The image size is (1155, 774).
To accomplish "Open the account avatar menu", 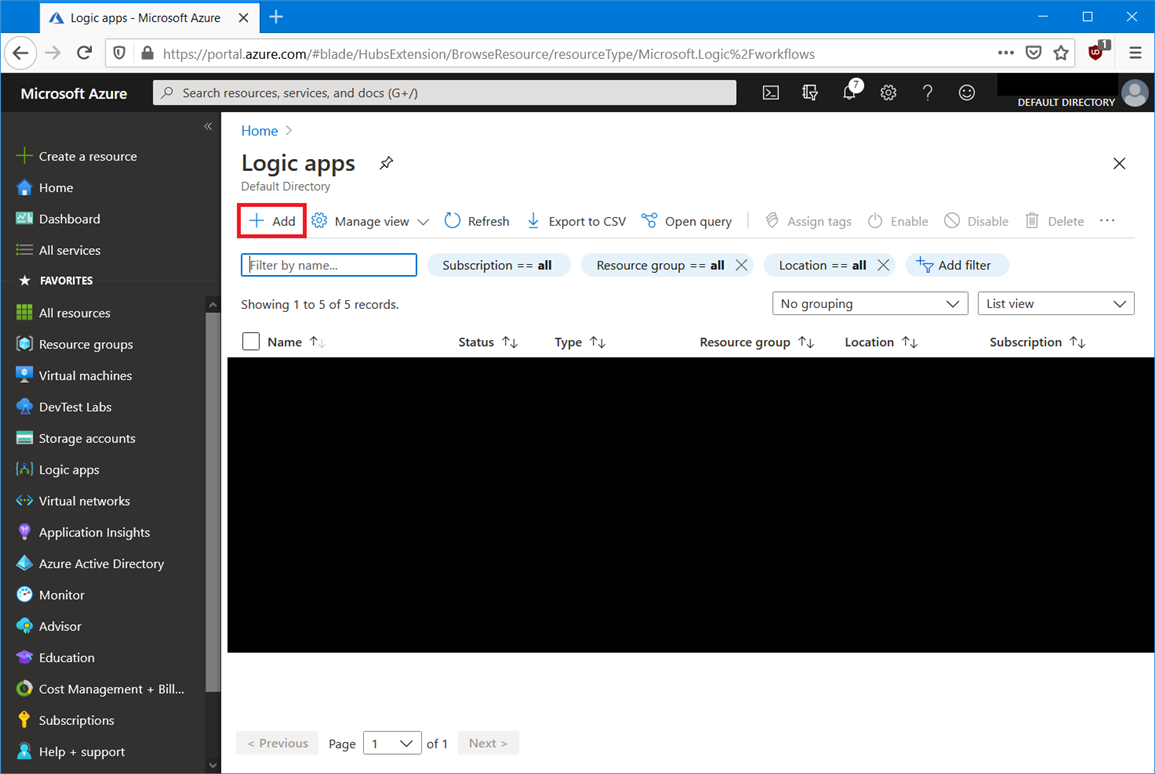I will coord(1134,93).
